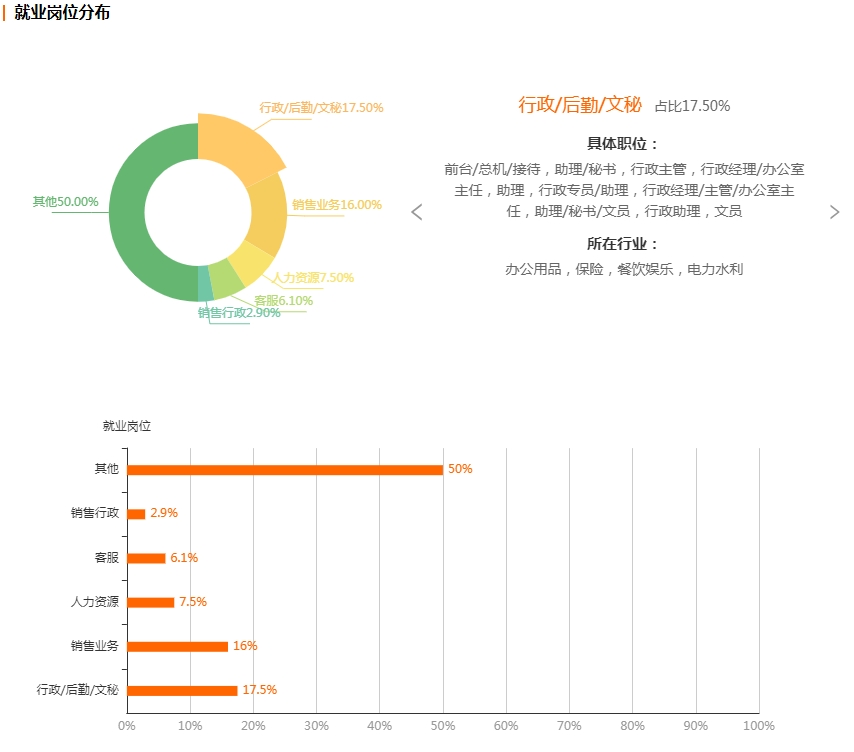854x752 pixels.
Task: Select the 其他 green donut segment
Action: (128, 212)
